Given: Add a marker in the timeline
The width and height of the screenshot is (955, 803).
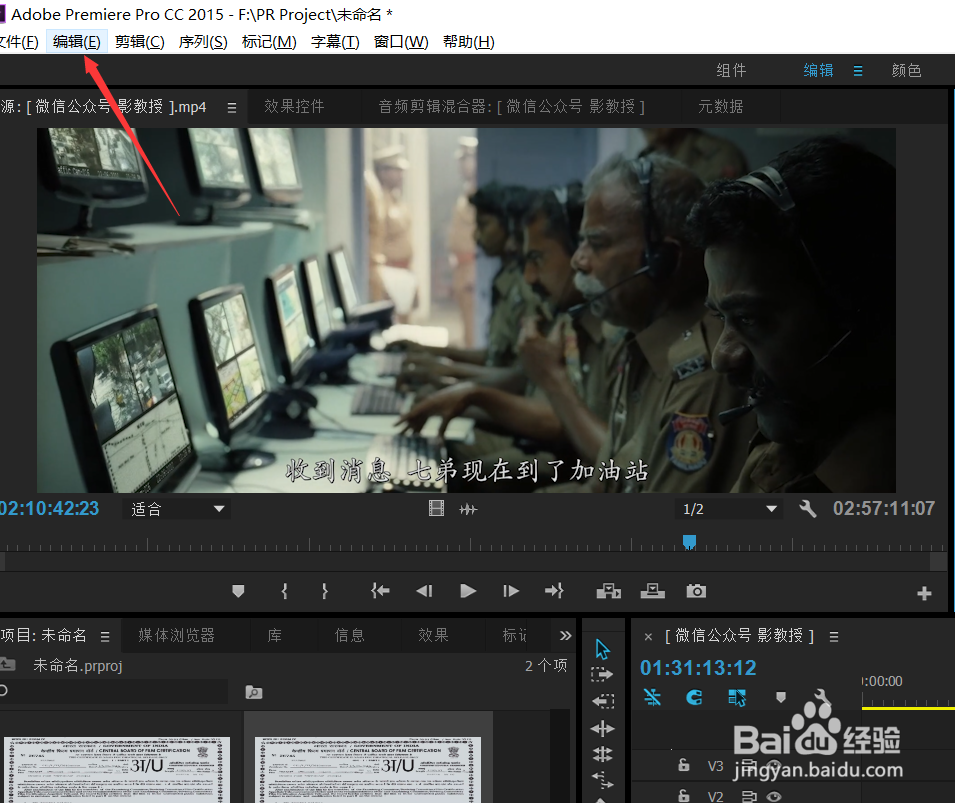Looking at the screenshot, I should [781, 698].
